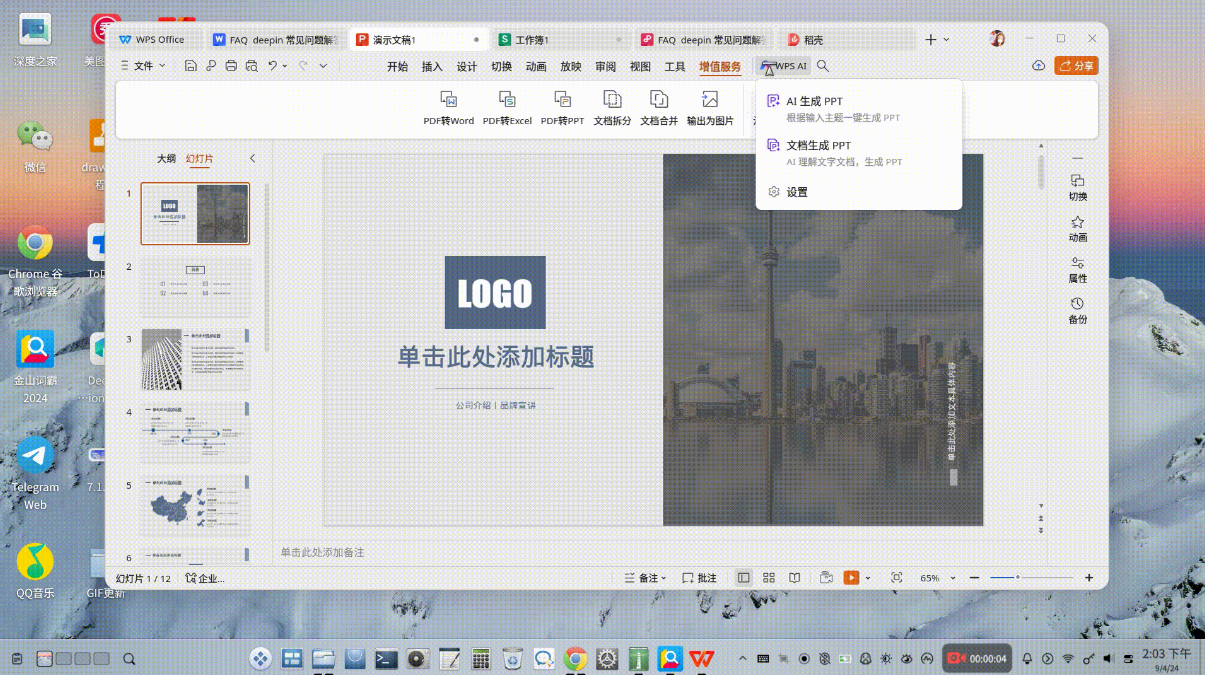1205x675 pixels.
Task: Select the PDF转Word conversion tool
Action: 449,108
